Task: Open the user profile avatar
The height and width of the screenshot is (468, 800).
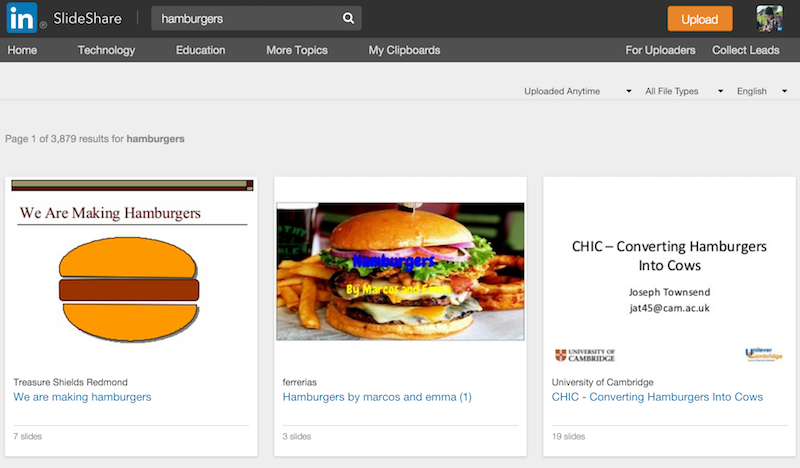Action: [x=769, y=18]
